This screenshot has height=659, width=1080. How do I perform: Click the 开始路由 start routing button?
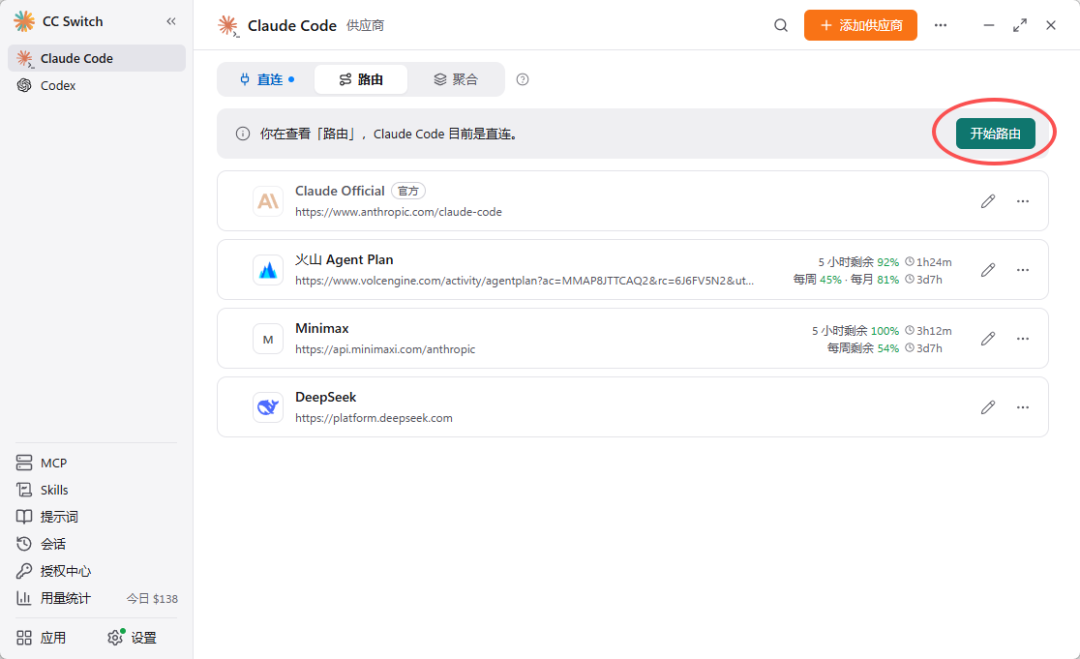[x=995, y=134]
